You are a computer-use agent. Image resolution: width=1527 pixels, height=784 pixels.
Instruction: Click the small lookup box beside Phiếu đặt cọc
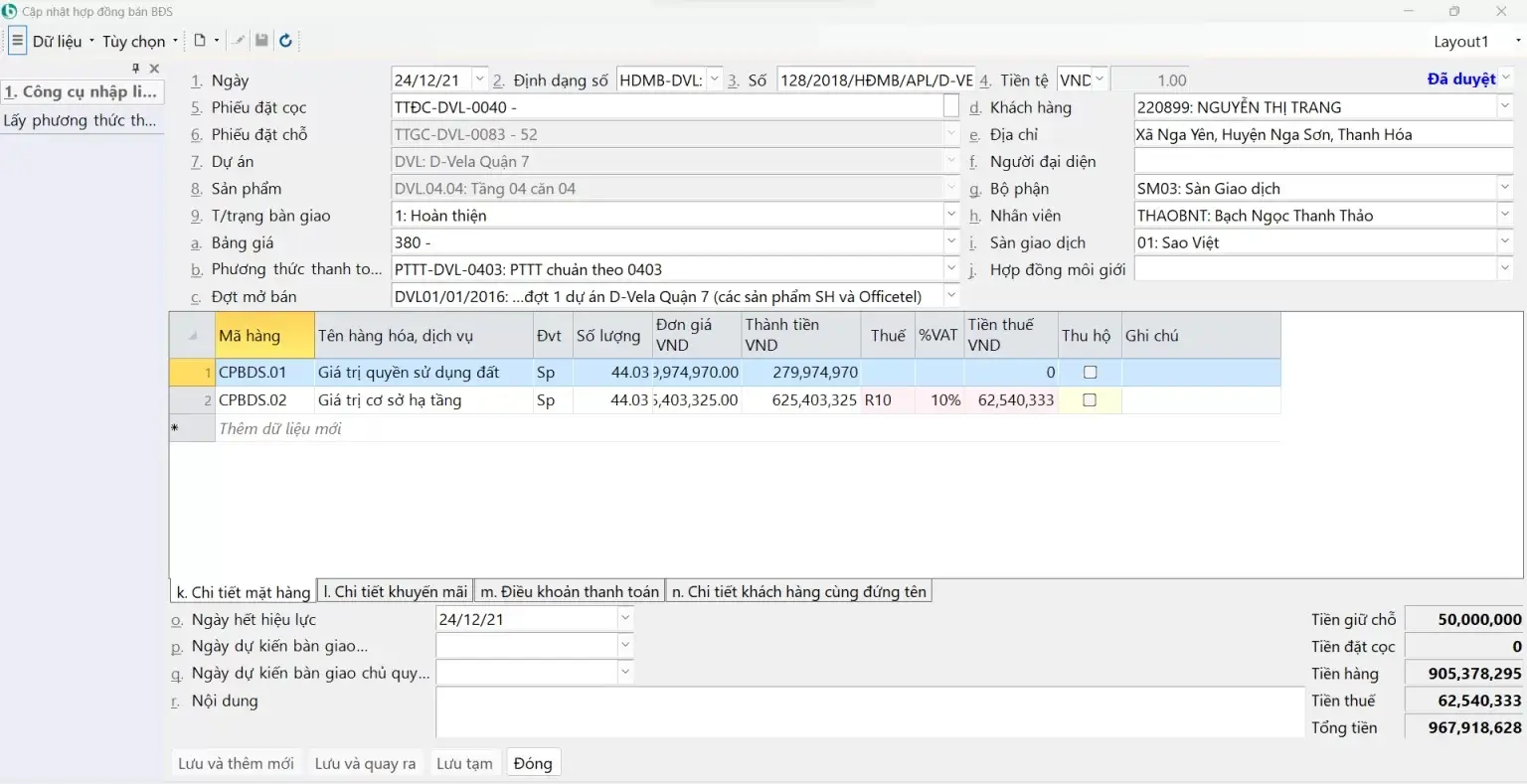pyautogui.click(x=950, y=106)
